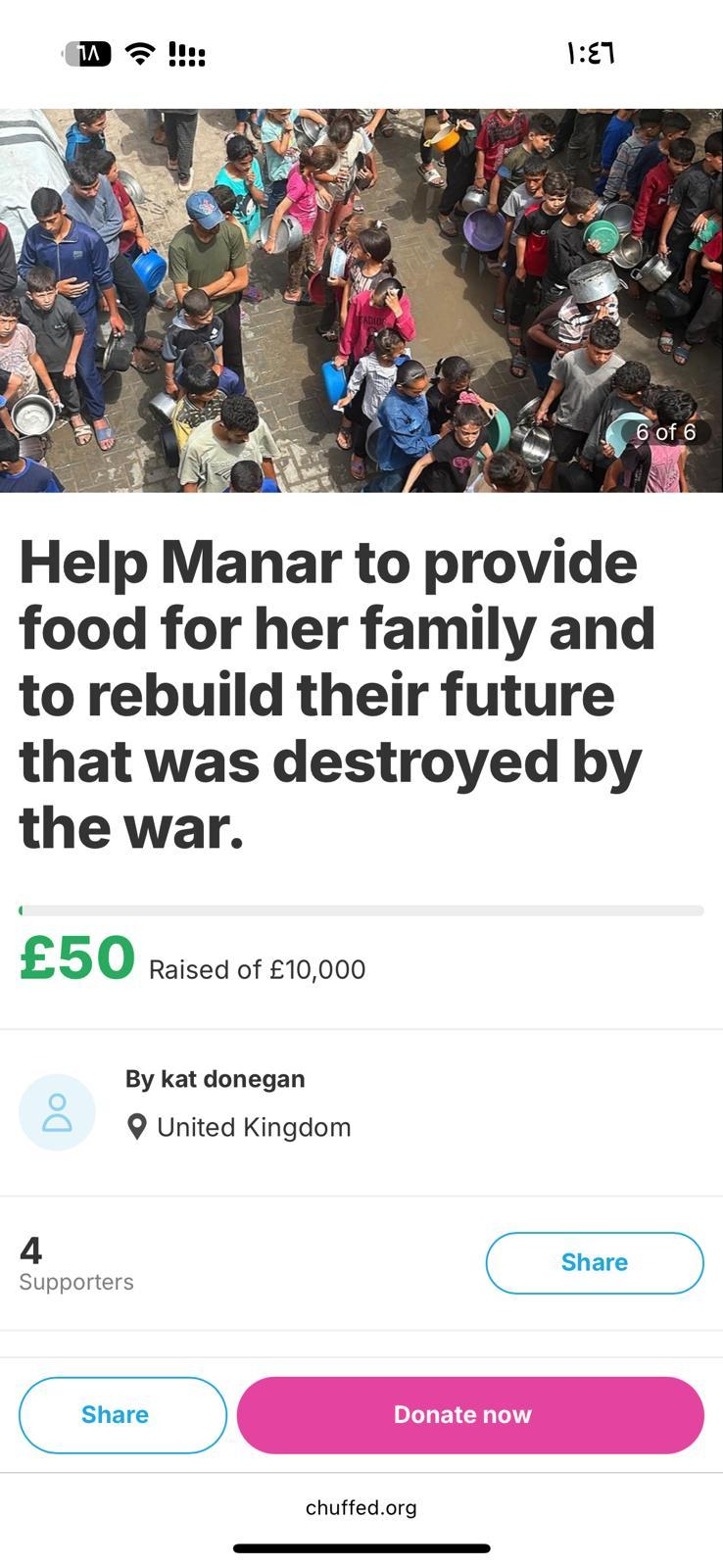View the 4 Supporters count

(x=75, y=1263)
